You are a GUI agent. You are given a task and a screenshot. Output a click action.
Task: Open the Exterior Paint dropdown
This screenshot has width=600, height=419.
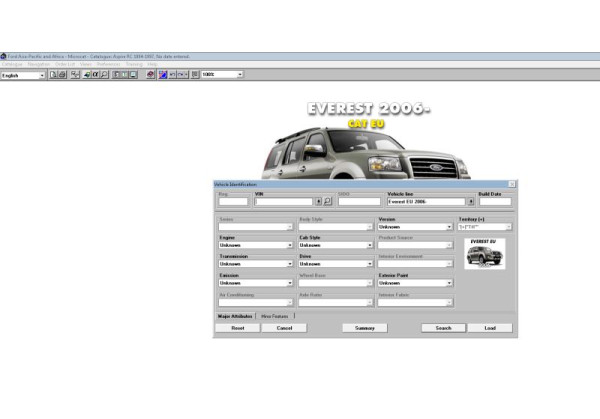click(x=450, y=283)
